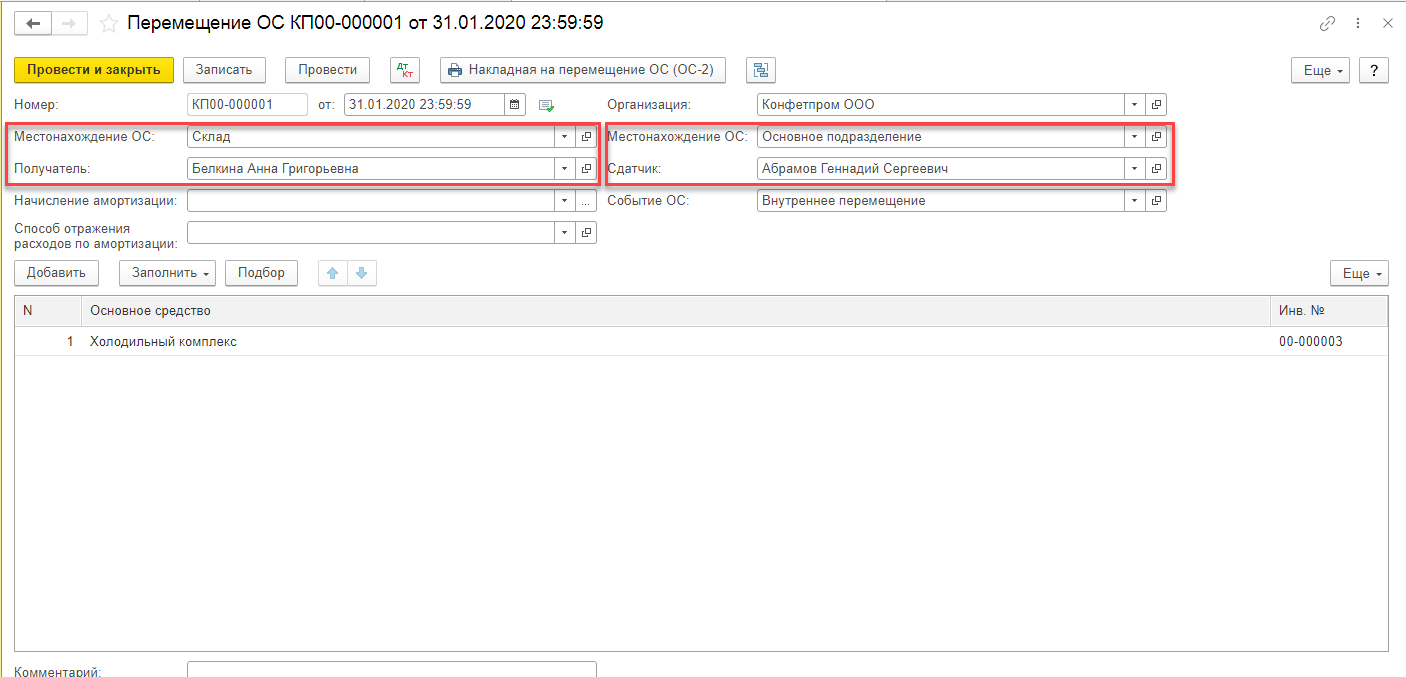Click the Добавить button

coord(57,273)
